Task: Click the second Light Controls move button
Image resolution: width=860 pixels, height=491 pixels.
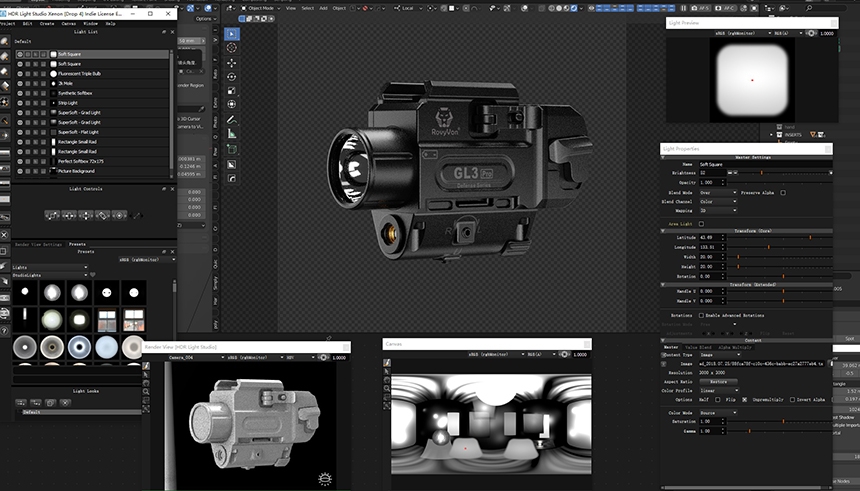Action: tap(69, 216)
